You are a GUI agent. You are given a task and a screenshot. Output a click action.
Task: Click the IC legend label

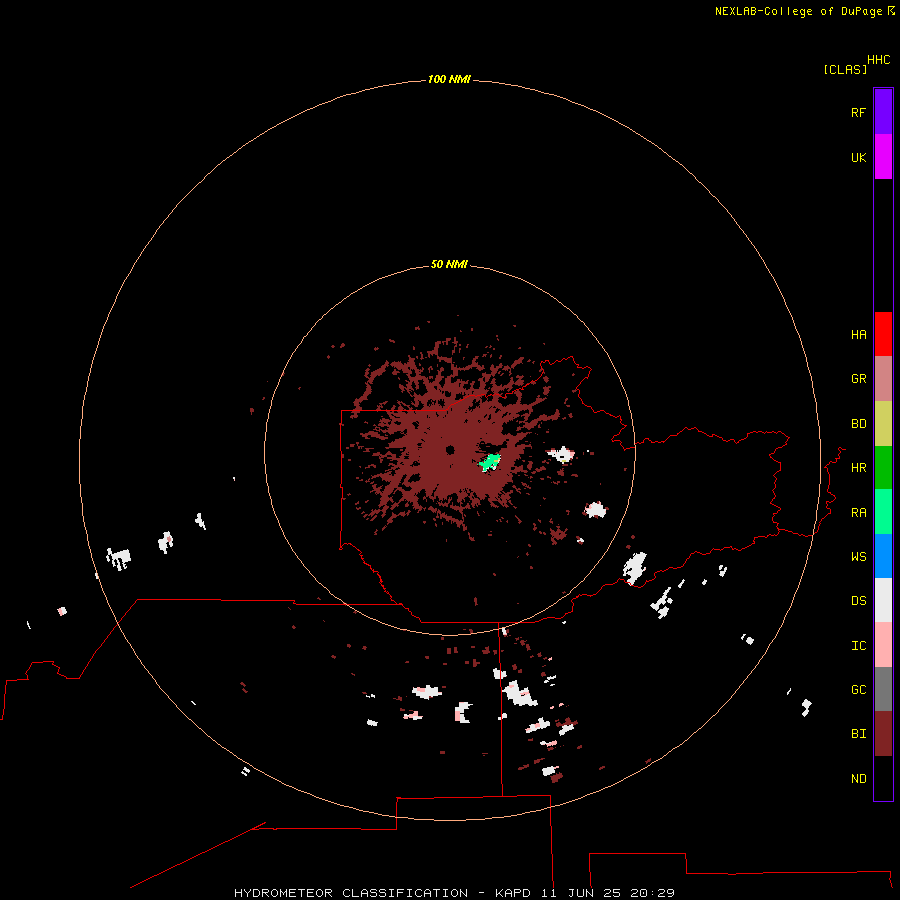[x=858, y=645]
